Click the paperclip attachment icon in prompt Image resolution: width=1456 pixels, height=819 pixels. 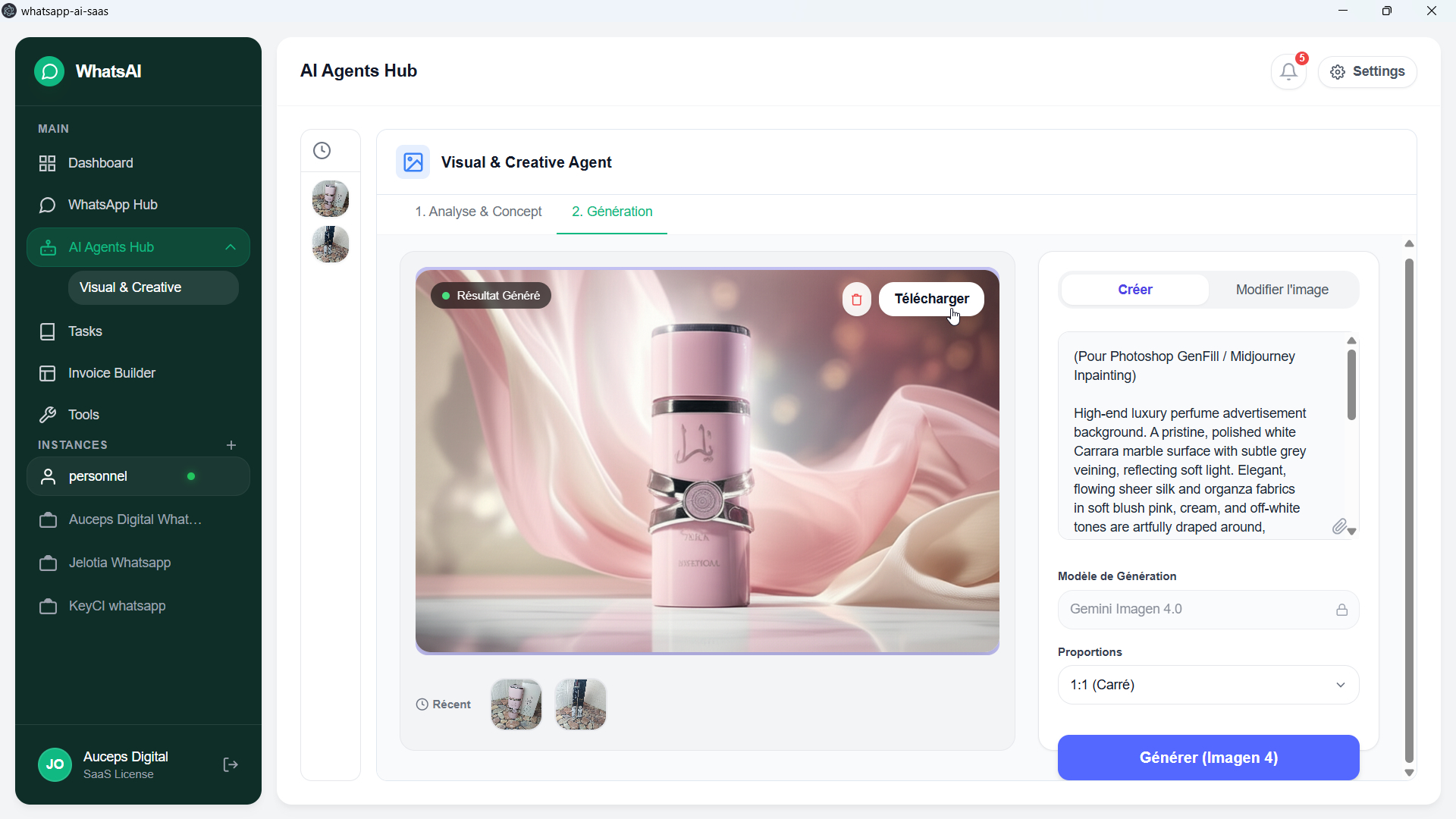[1339, 526]
